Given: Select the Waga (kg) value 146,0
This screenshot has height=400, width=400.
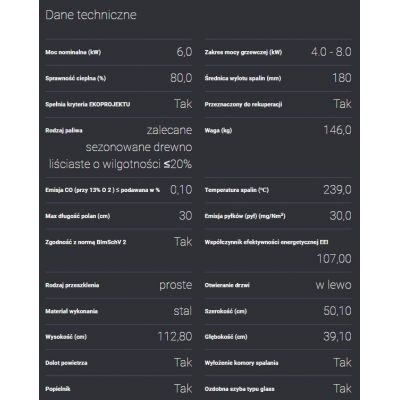Looking at the screenshot, I should (337, 130).
